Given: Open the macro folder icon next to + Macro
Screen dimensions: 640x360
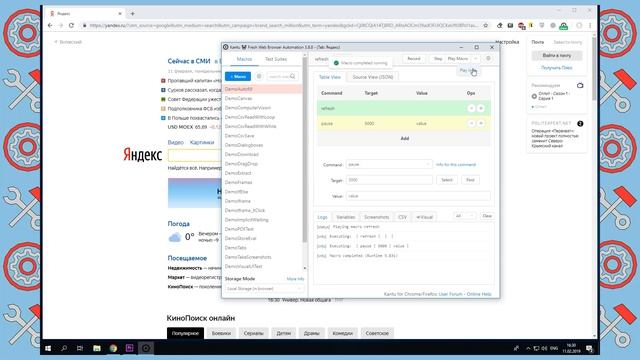Looking at the screenshot, I should click(x=259, y=76).
